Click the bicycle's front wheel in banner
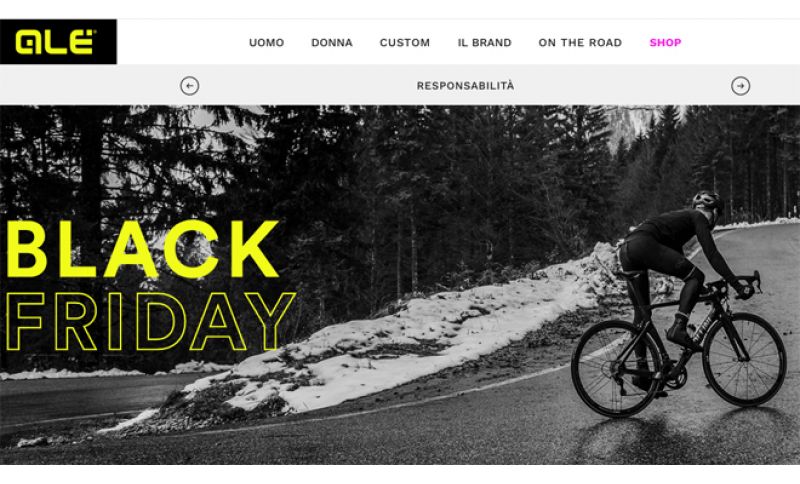Screen dimensions: 800x484 point(743,359)
